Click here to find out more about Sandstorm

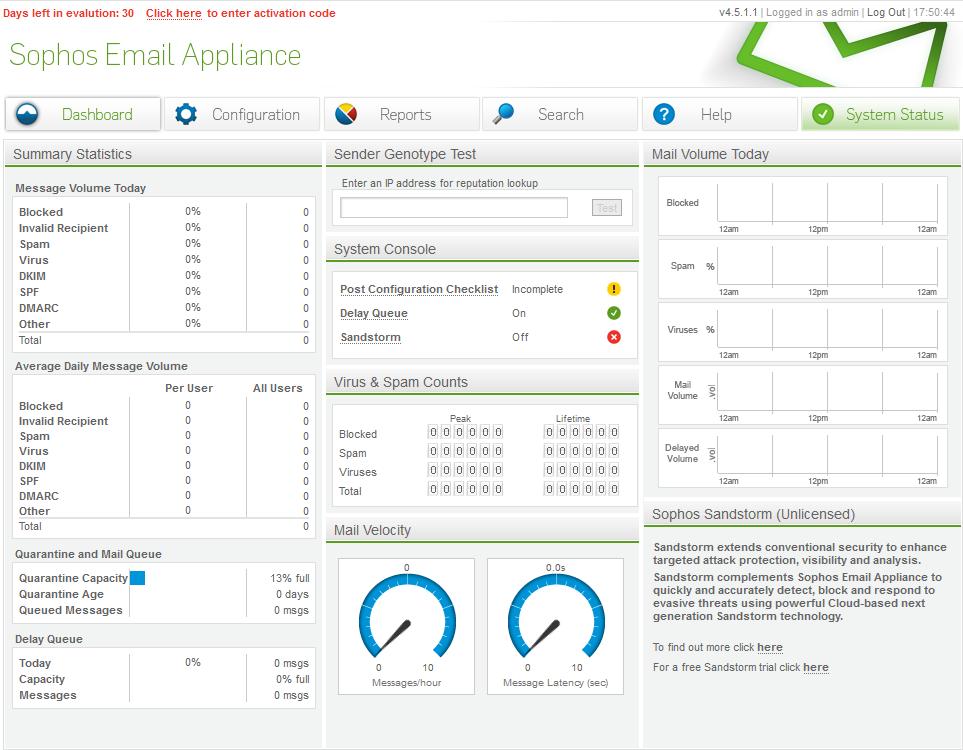coord(770,647)
